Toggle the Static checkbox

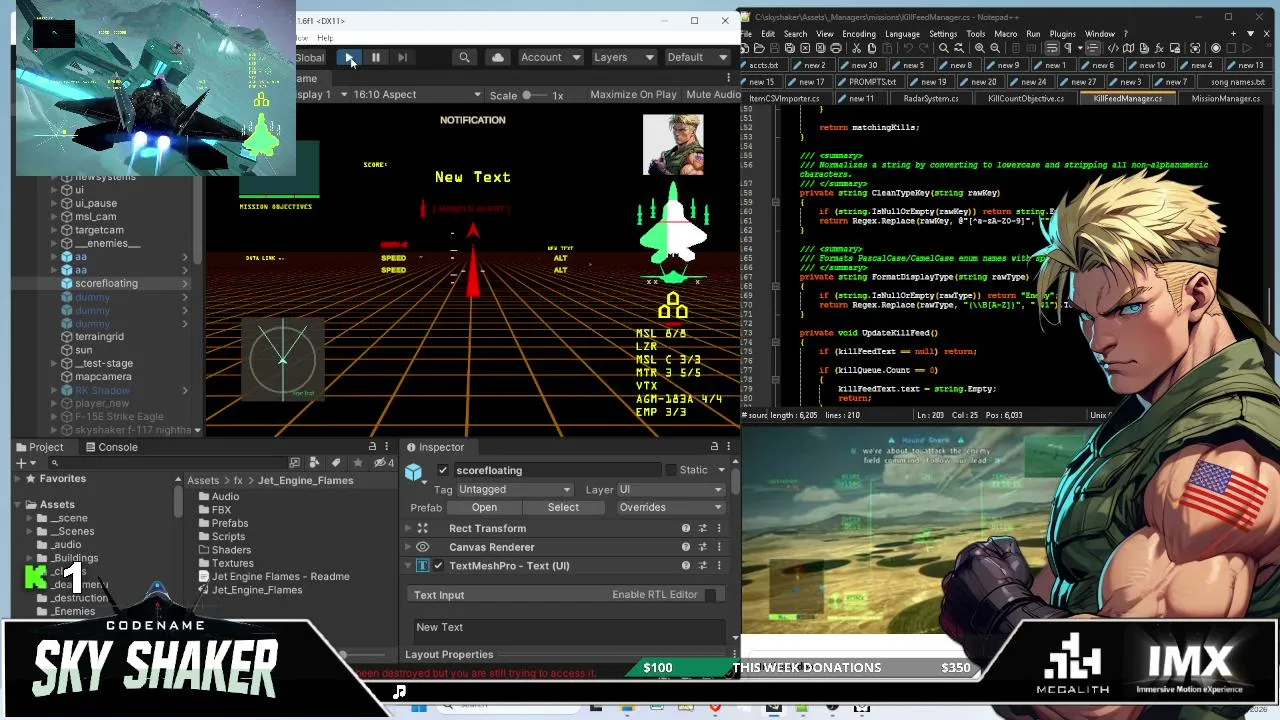[669, 470]
